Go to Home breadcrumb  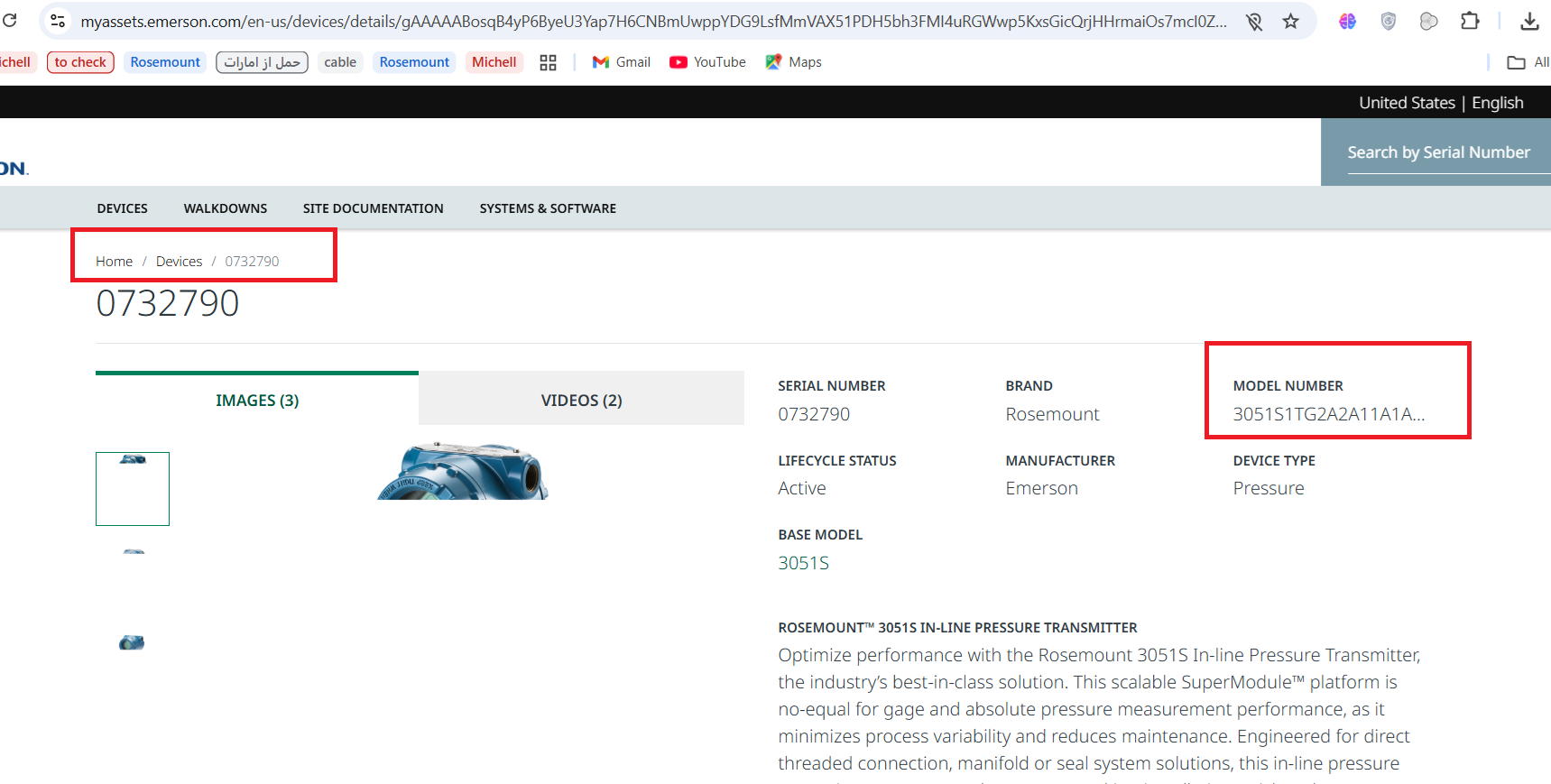(114, 262)
